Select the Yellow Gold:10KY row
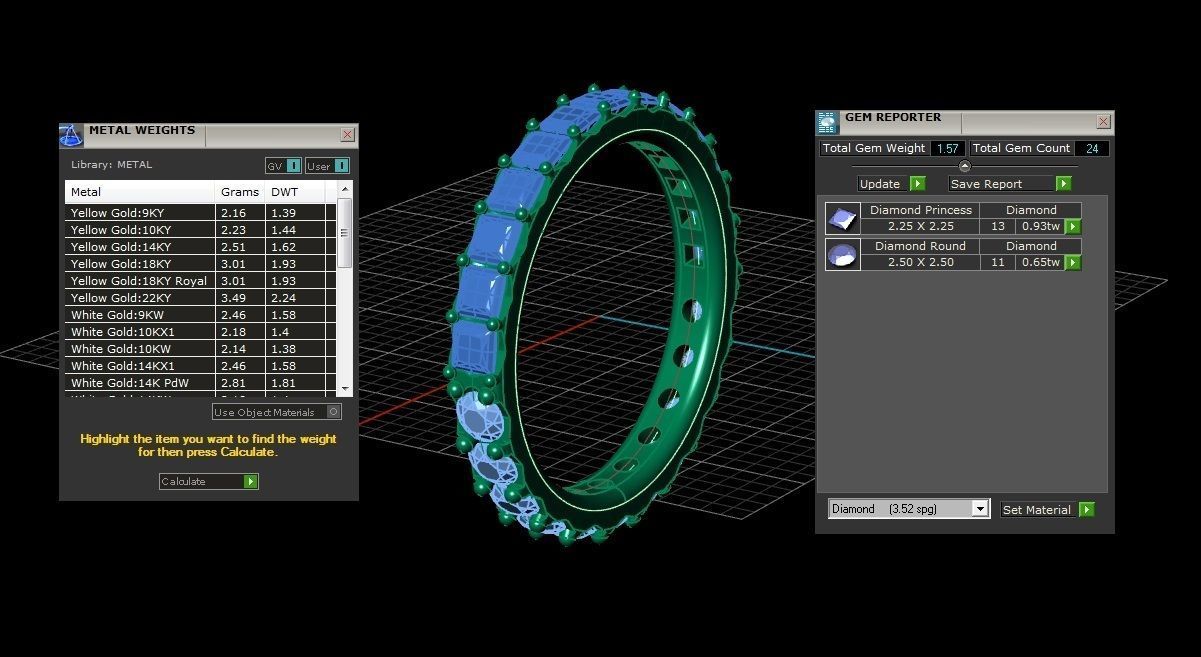 [x=201, y=230]
